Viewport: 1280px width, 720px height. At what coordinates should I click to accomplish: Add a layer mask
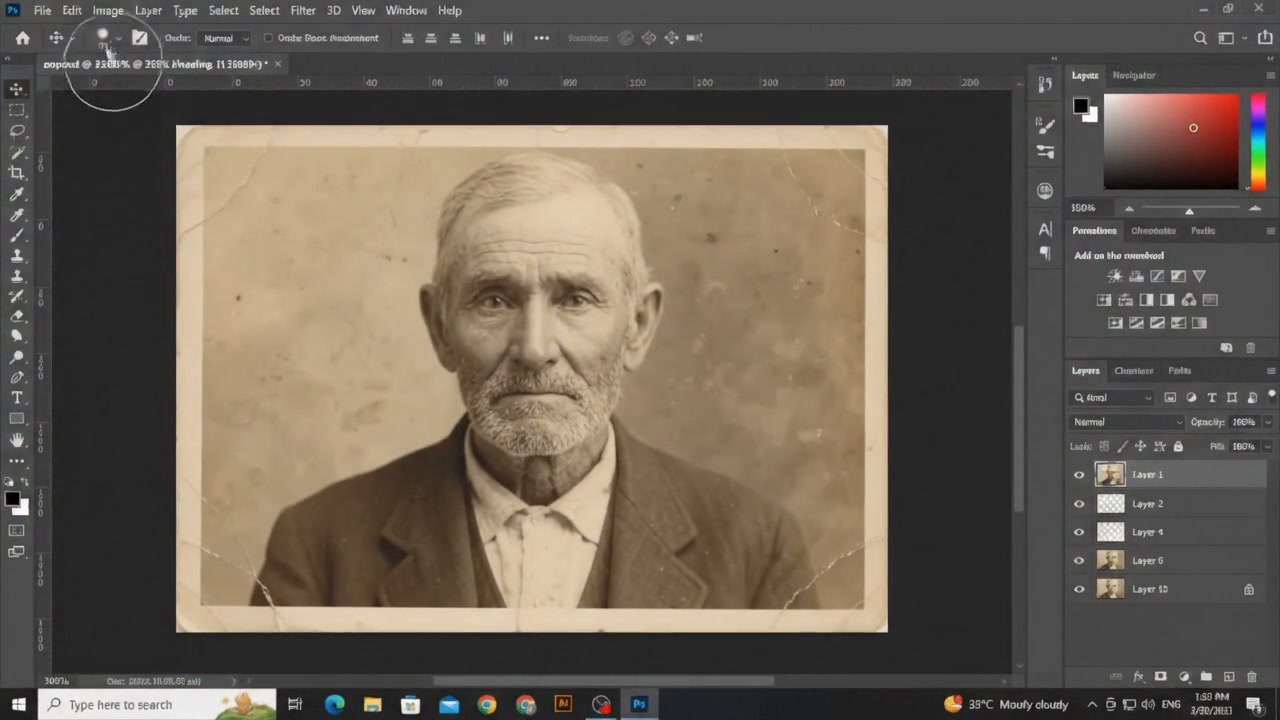(x=1161, y=677)
